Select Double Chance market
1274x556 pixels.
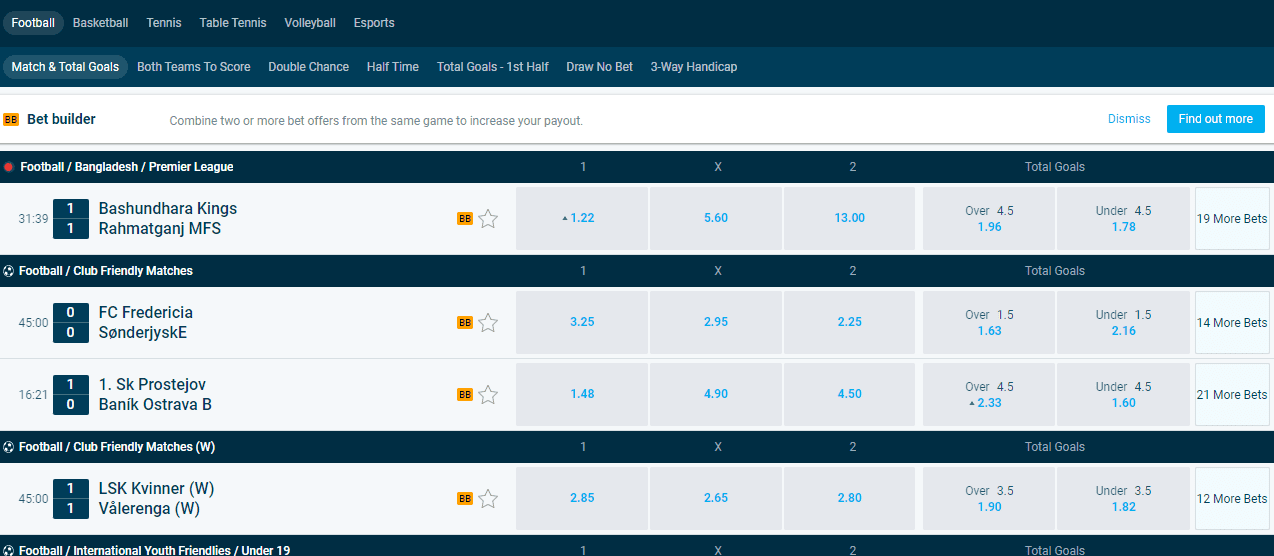click(308, 67)
